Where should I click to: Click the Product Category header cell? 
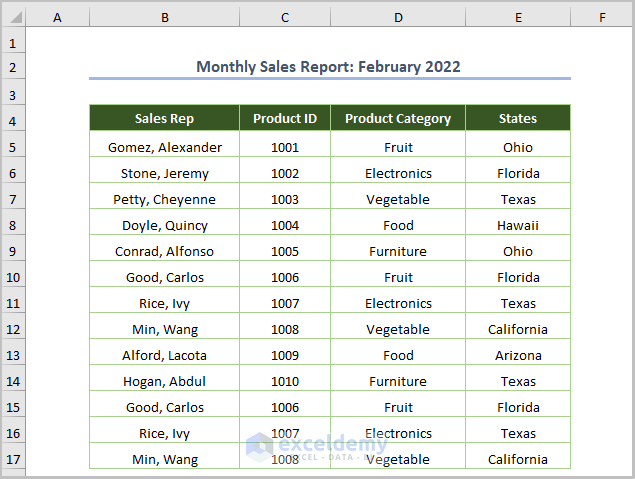pyautogui.click(x=398, y=119)
